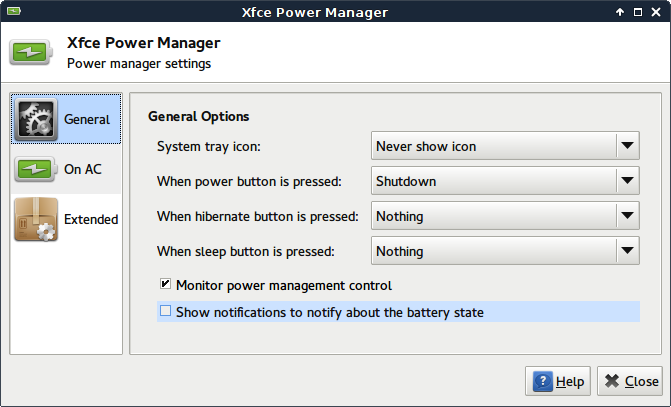Roll up window with title bar arrow
This screenshot has height=407, width=671.
point(620,12)
